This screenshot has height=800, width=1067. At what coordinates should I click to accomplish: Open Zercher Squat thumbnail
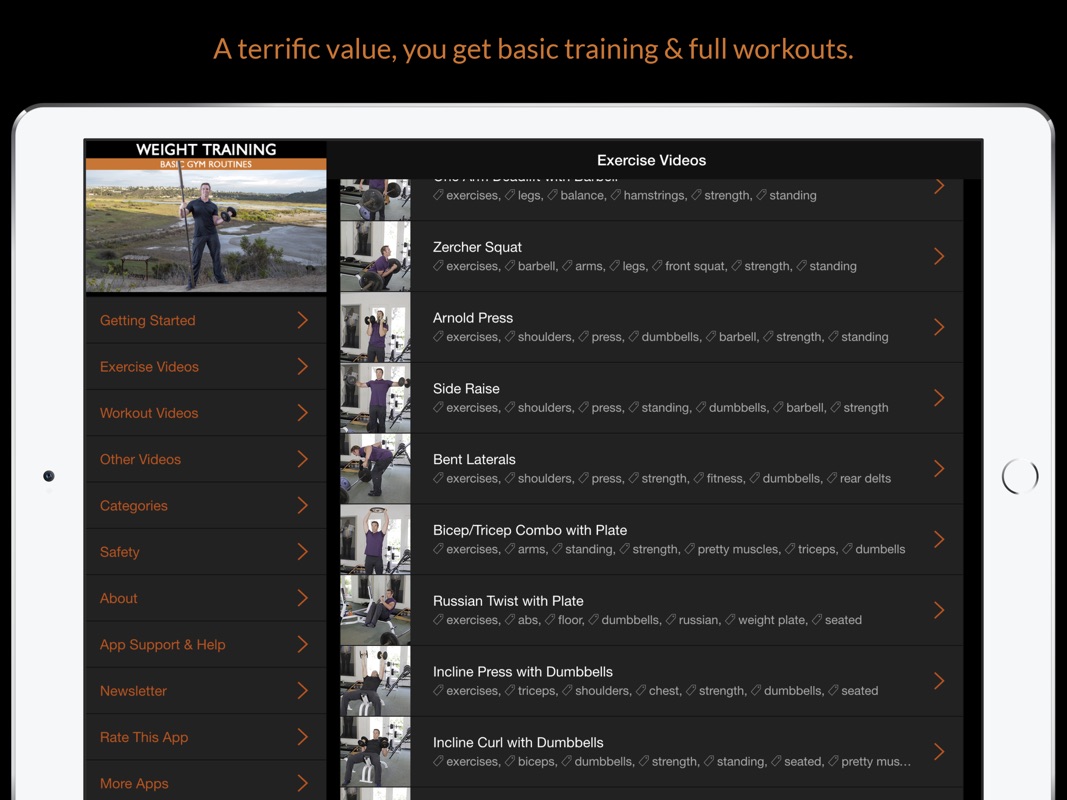point(375,256)
